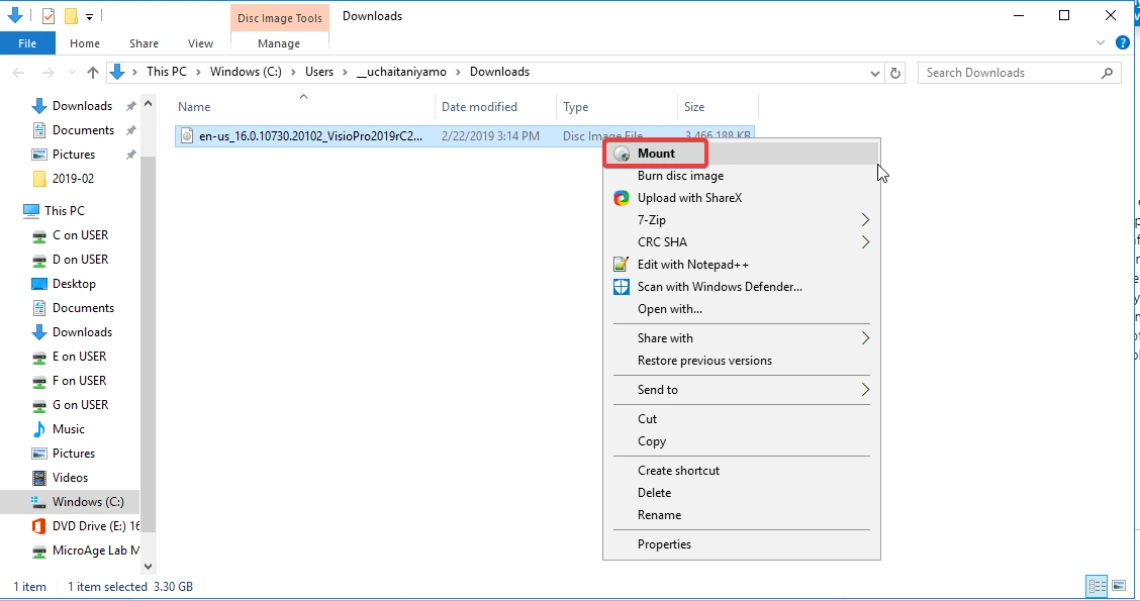The height and width of the screenshot is (601, 1140).
Task: Click the Mount disc icon in context menu
Action: [x=622, y=154]
